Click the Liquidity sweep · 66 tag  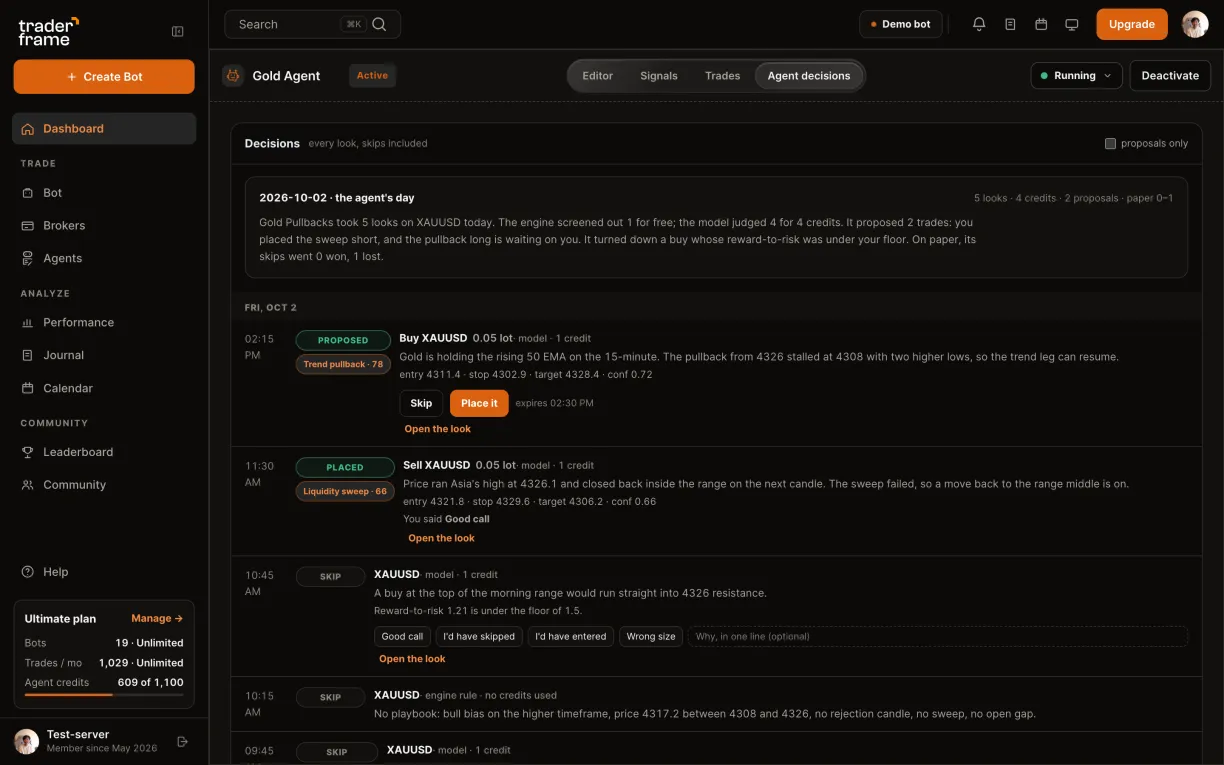click(x=345, y=491)
